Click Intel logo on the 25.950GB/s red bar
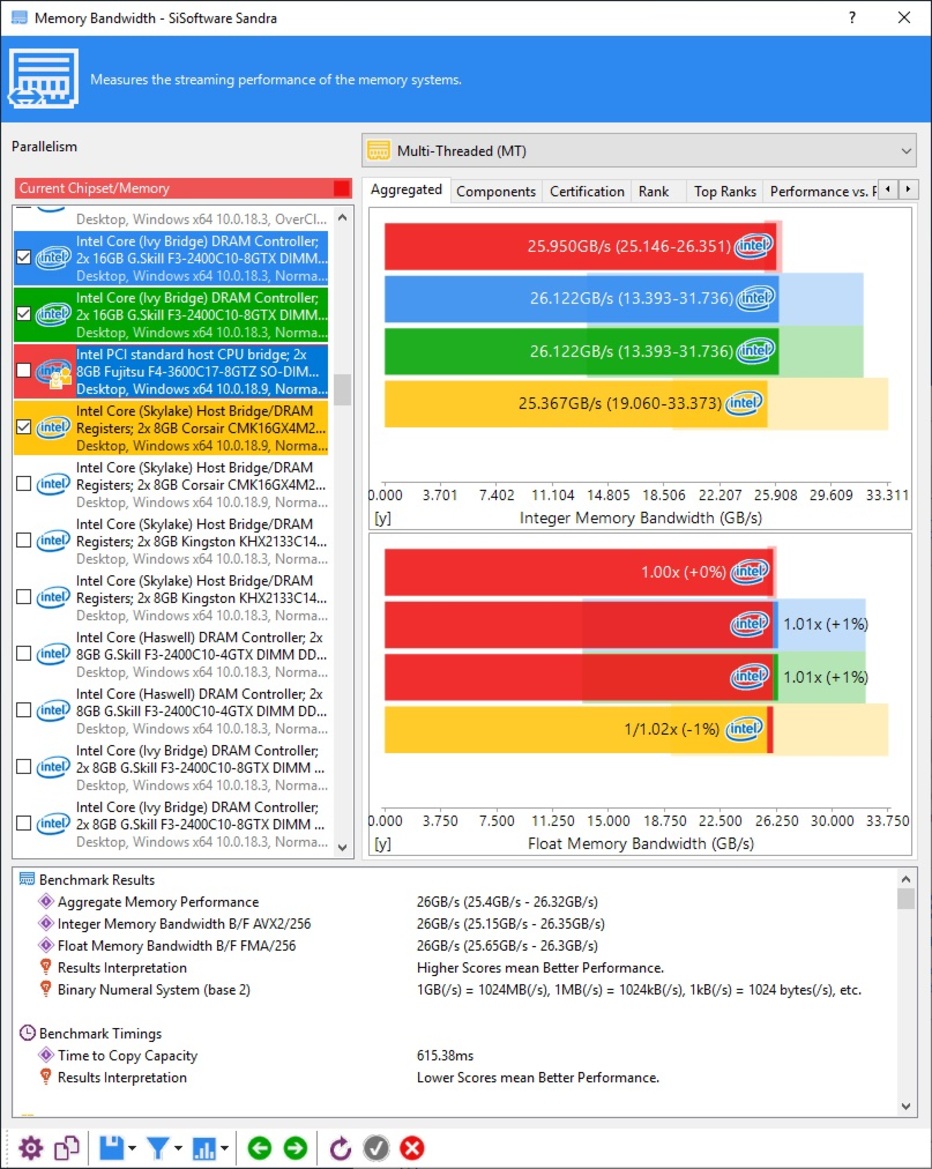932x1169 pixels. click(753, 246)
